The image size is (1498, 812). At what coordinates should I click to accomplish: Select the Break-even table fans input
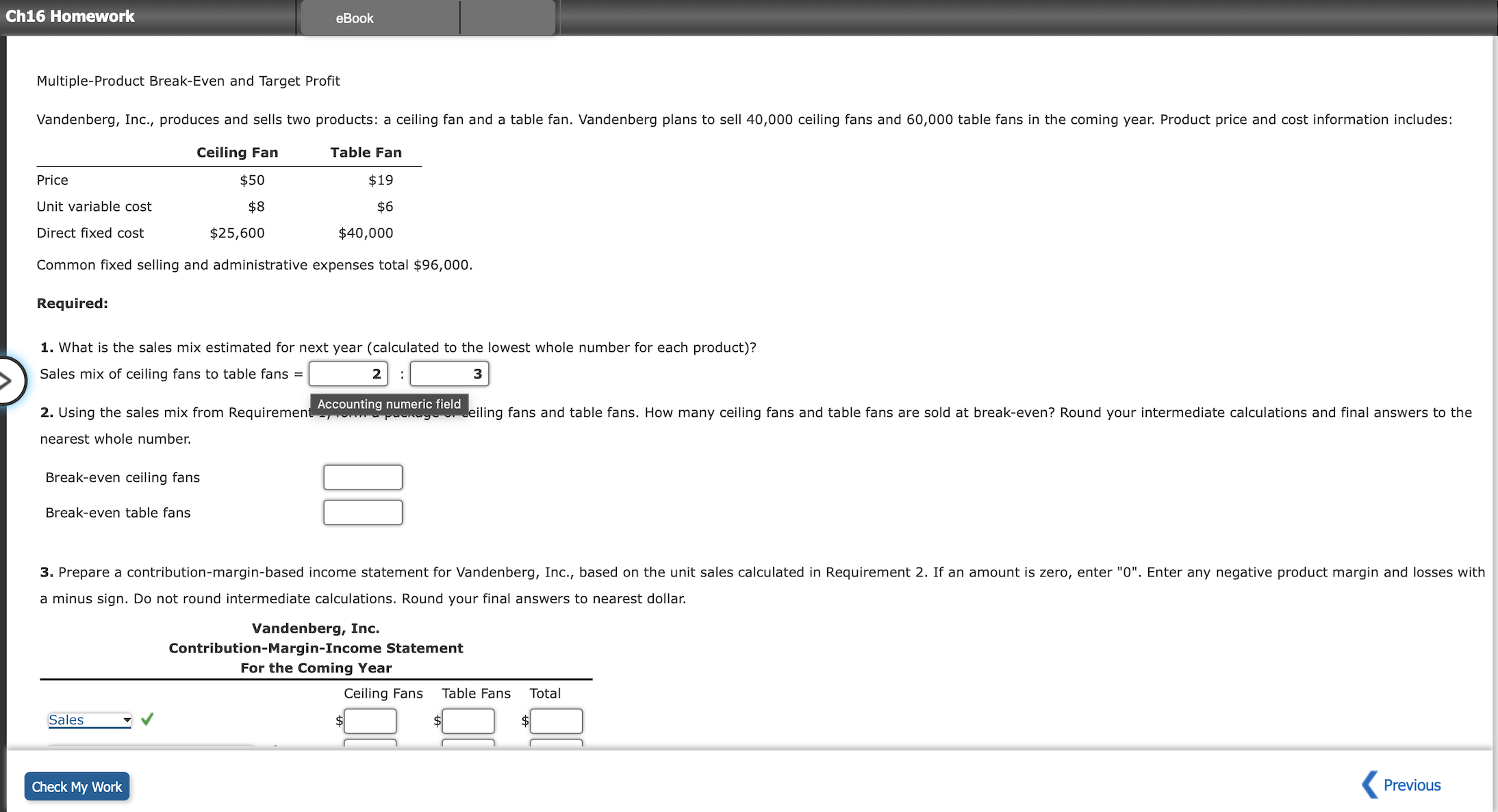[x=363, y=513]
